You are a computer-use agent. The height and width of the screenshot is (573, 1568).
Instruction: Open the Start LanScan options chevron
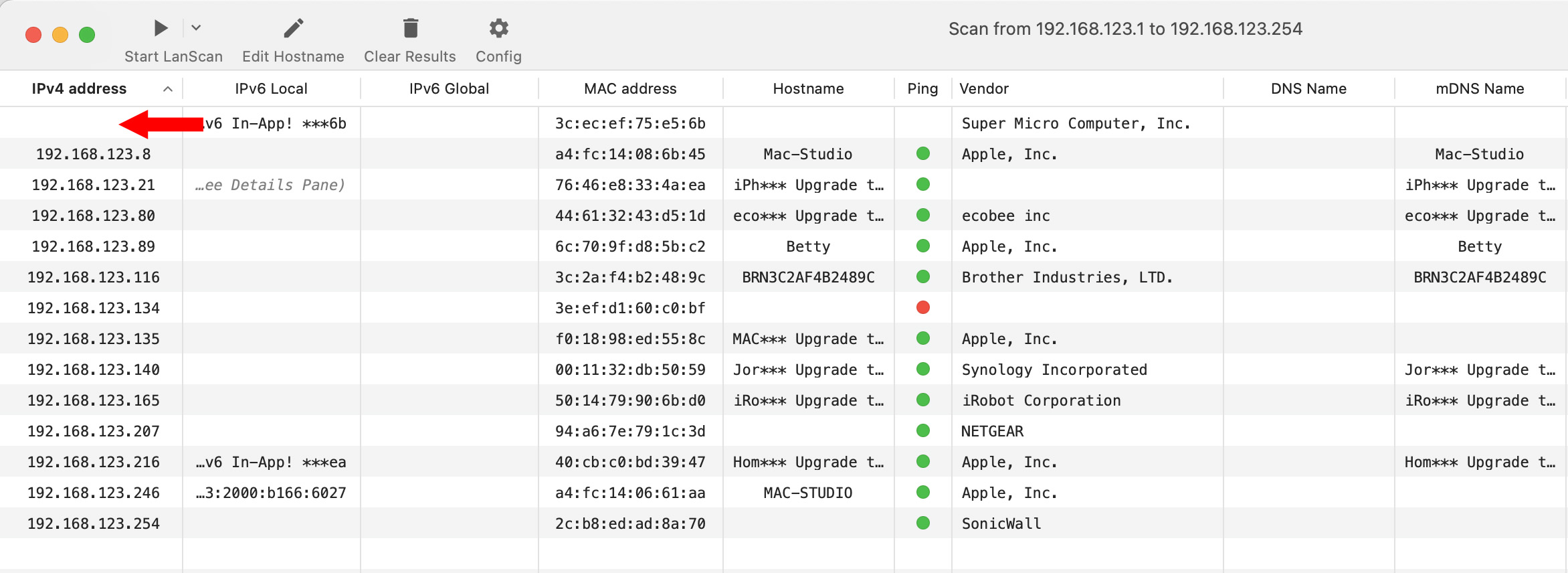196,28
